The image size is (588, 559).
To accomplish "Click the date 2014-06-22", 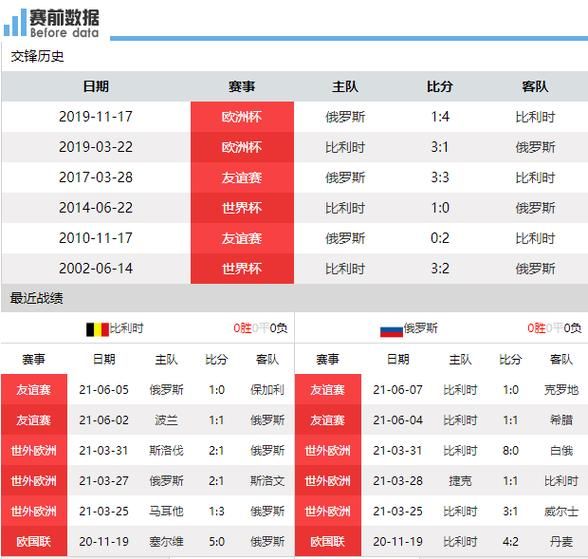I will point(96,208).
